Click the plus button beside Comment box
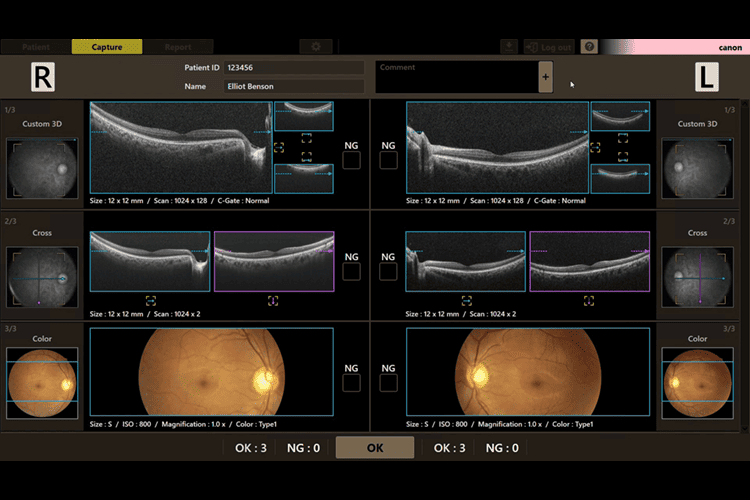The width and height of the screenshot is (750, 500). pos(545,77)
